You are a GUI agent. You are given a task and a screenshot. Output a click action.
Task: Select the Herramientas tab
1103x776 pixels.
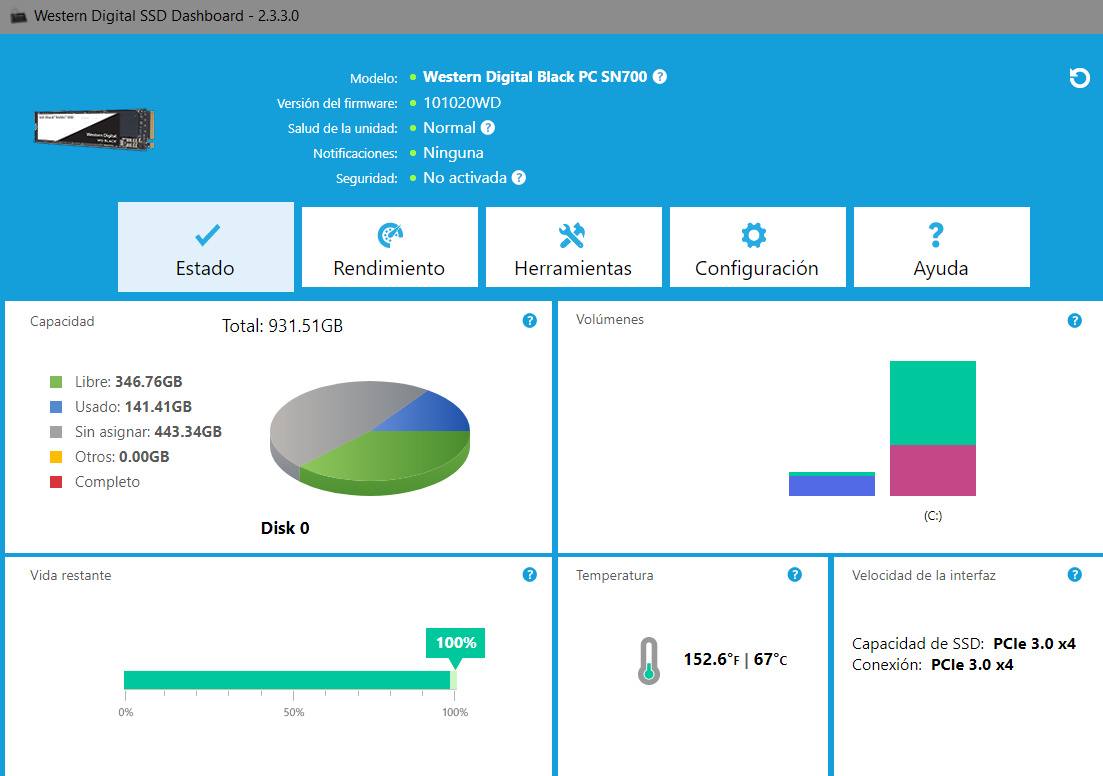573,248
